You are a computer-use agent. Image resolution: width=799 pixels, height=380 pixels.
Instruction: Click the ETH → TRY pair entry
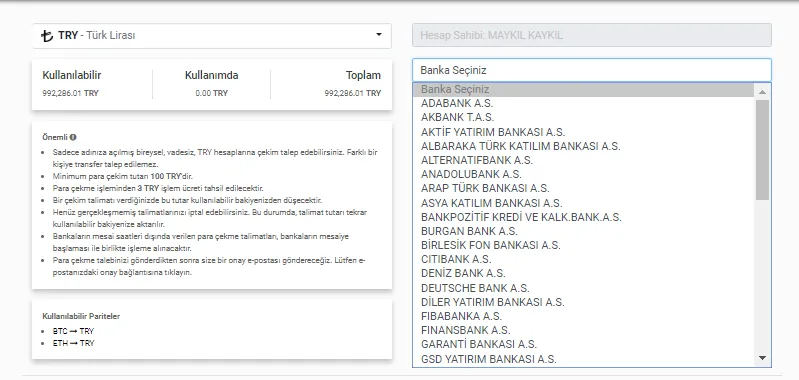click(x=73, y=343)
